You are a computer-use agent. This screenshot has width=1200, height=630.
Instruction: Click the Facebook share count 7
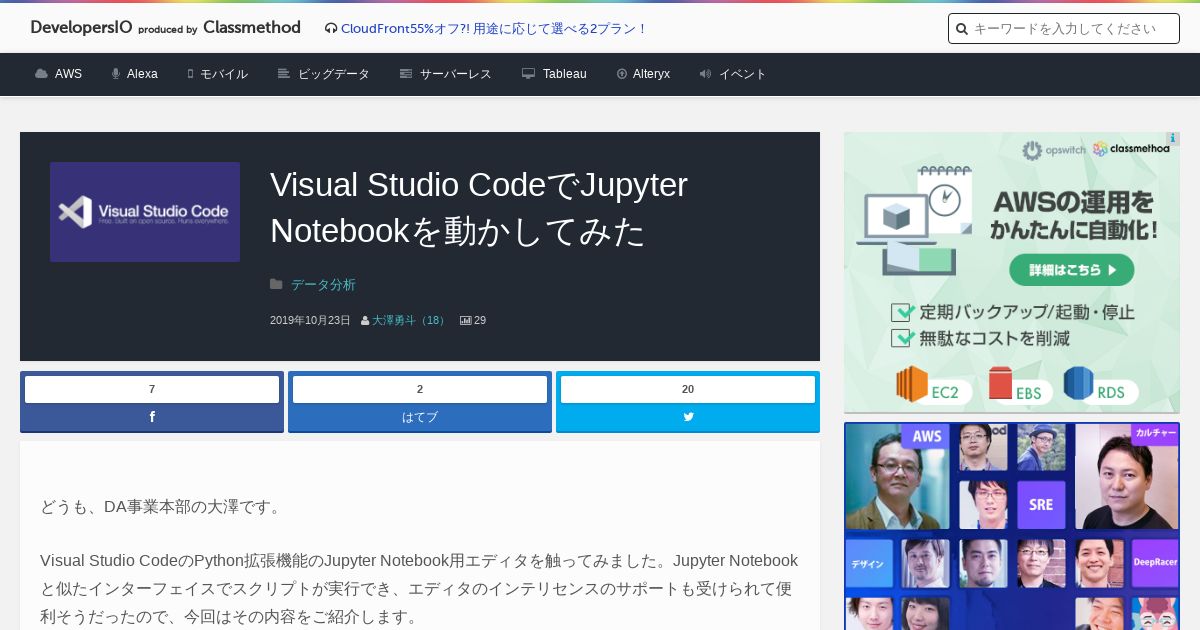(x=152, y=389)
